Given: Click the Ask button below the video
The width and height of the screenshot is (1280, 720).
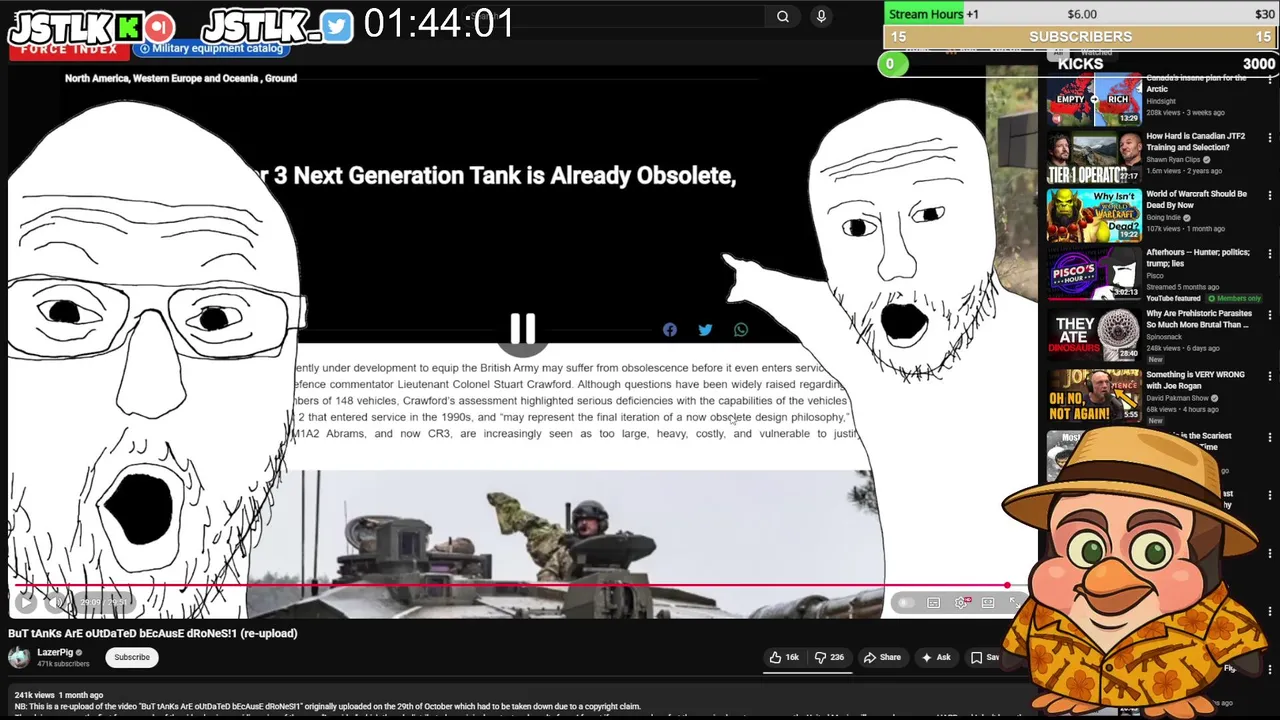Looking at the screenshot, I should tap(936, 657).
